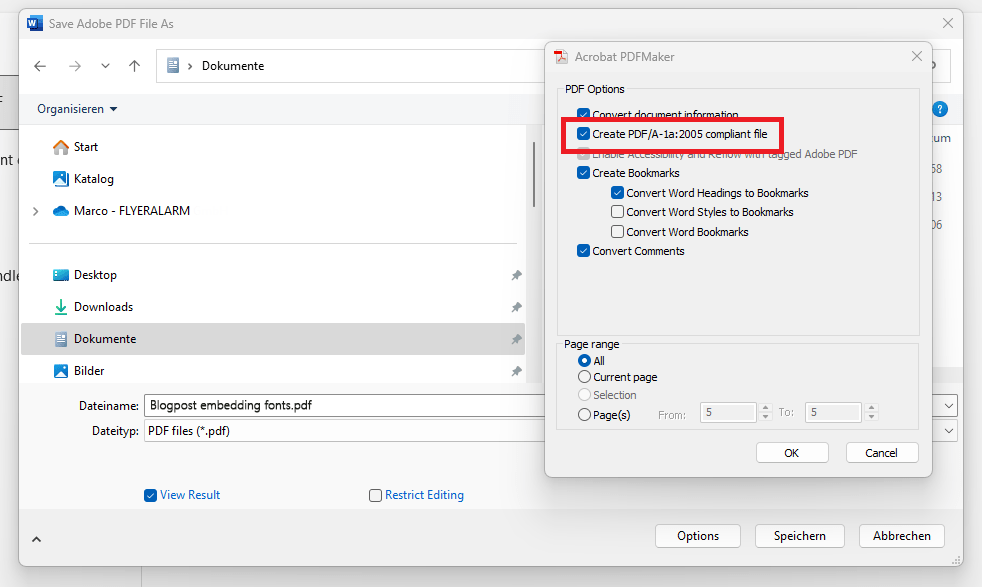Click the pin icon next to Downloads
Screen dimensions: 982x587
516,307
